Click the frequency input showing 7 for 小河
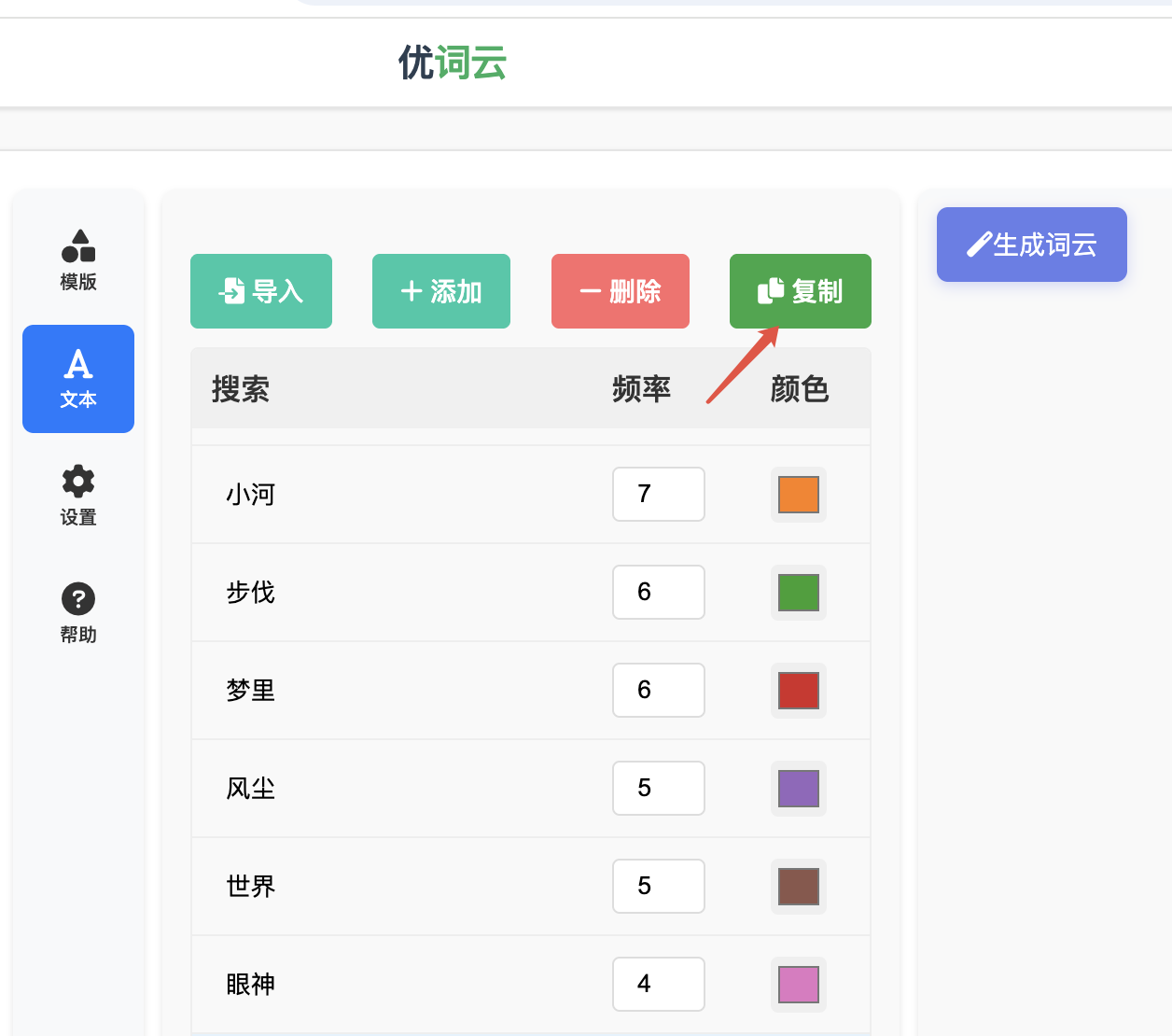 (658, 494)
